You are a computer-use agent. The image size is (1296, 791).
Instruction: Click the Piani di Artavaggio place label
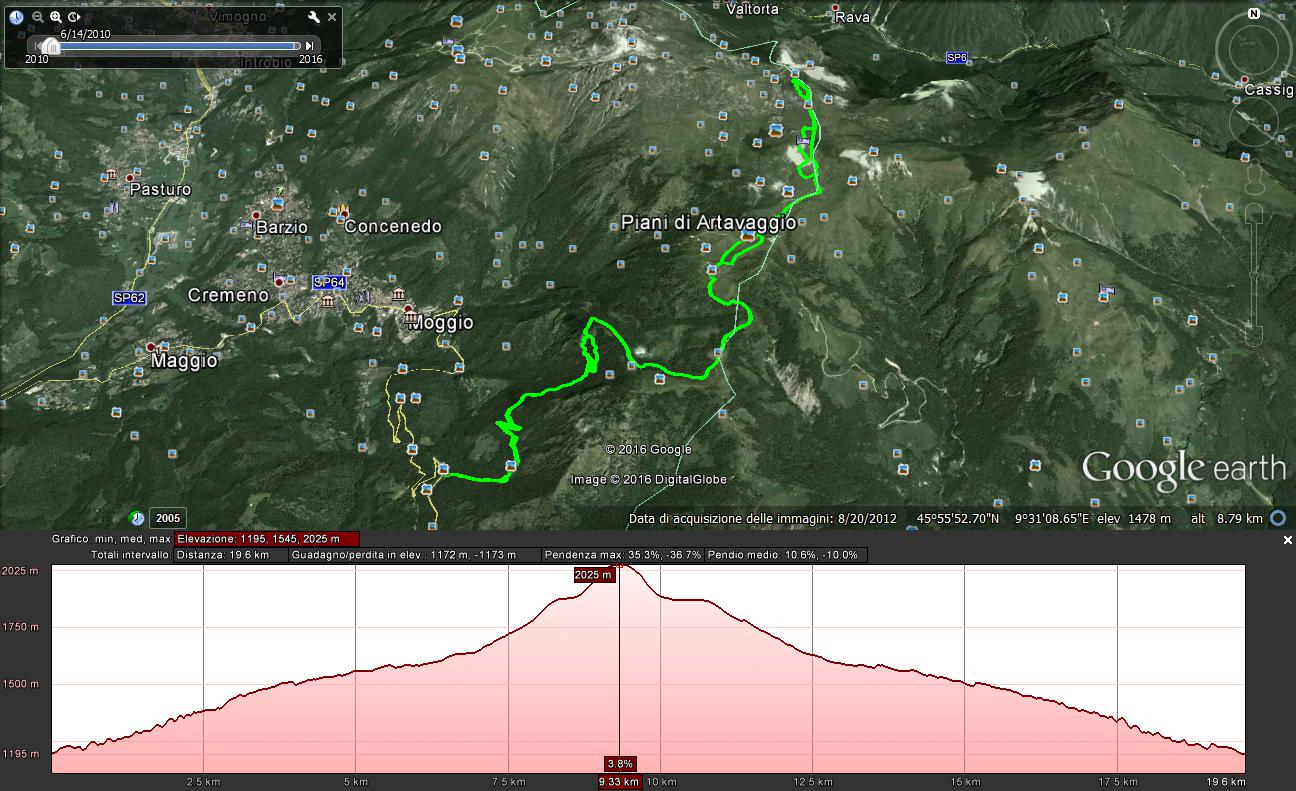709,223
